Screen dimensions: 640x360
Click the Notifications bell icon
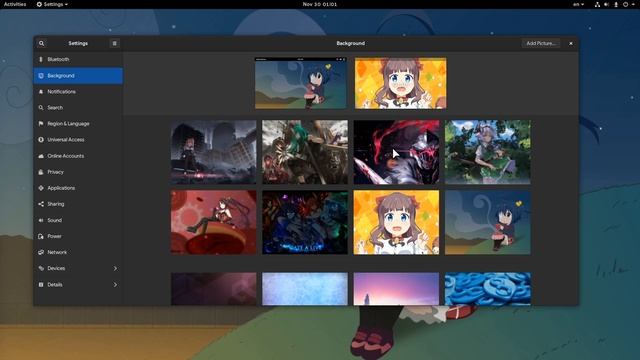pos(41,92)
